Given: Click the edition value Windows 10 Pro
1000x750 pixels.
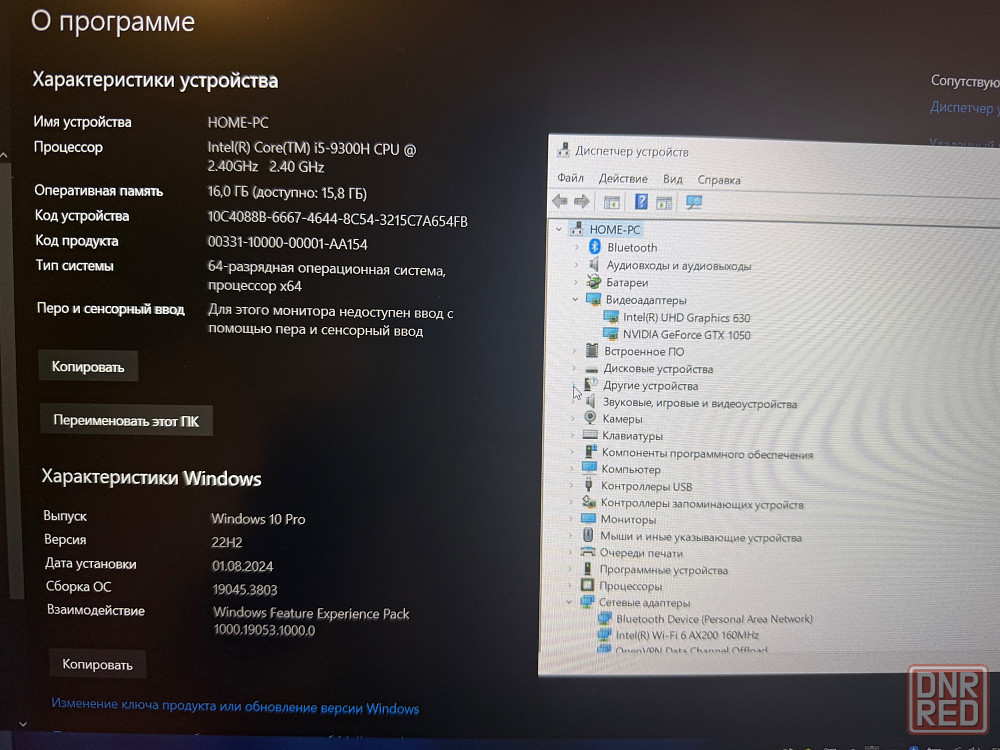Looking at the screenshot, I should [x=258, y=518].
